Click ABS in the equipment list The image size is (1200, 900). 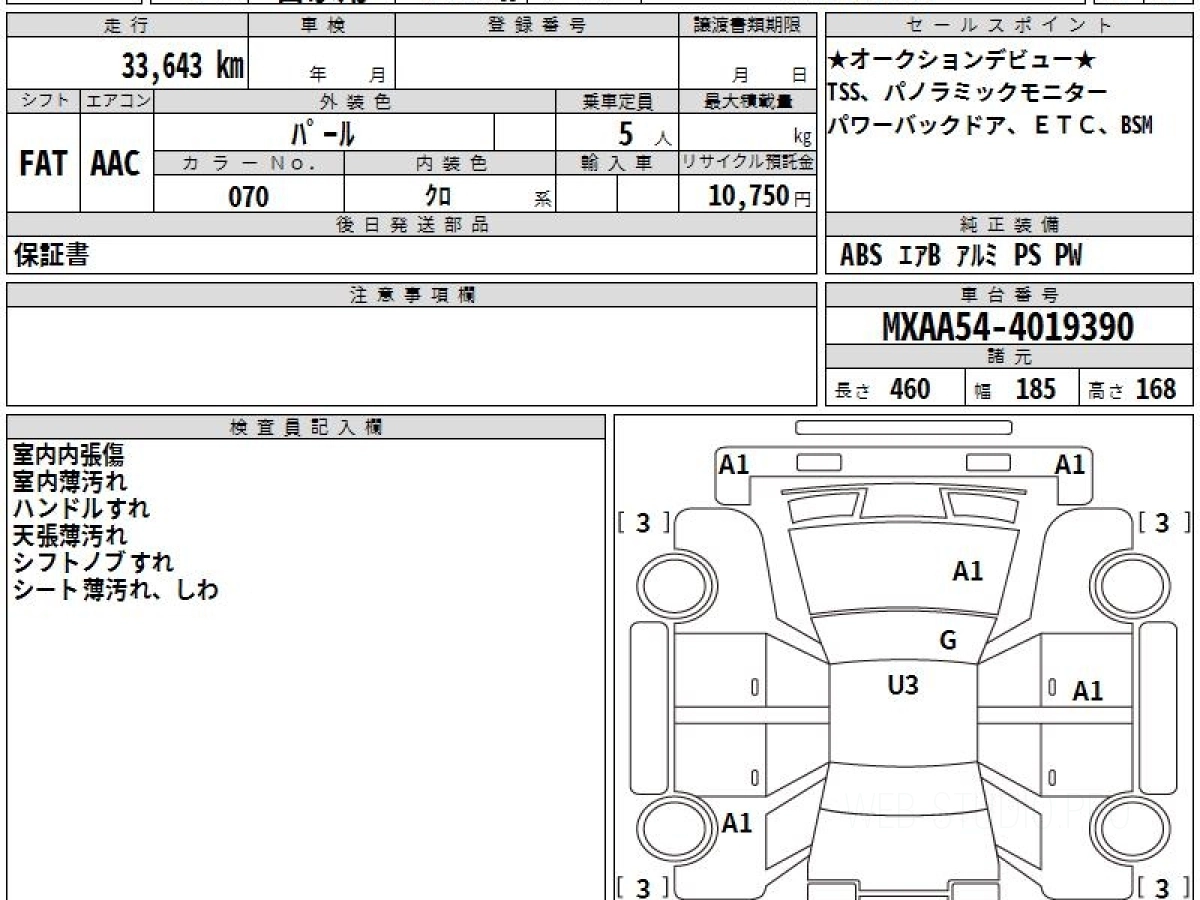pyautogui.click(x=861, y=256)
